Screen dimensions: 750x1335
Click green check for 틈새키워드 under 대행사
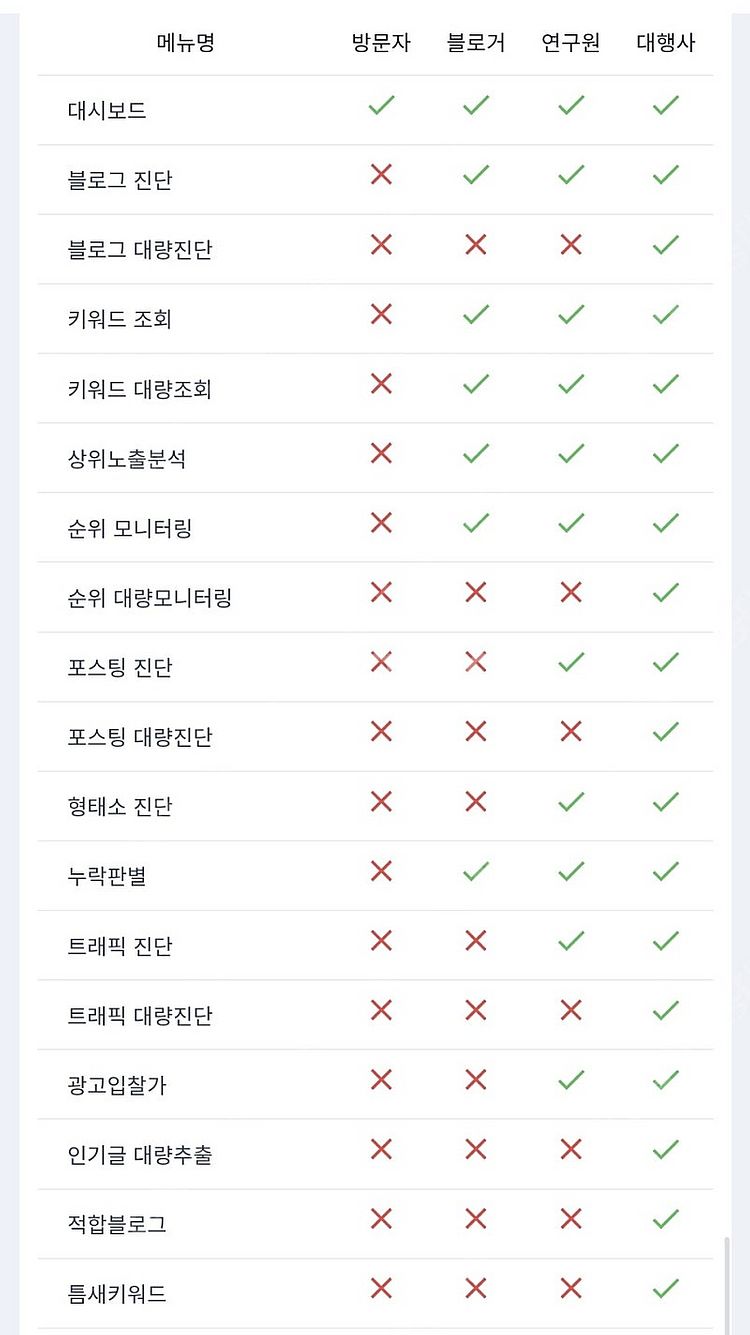pos(666,1288)
